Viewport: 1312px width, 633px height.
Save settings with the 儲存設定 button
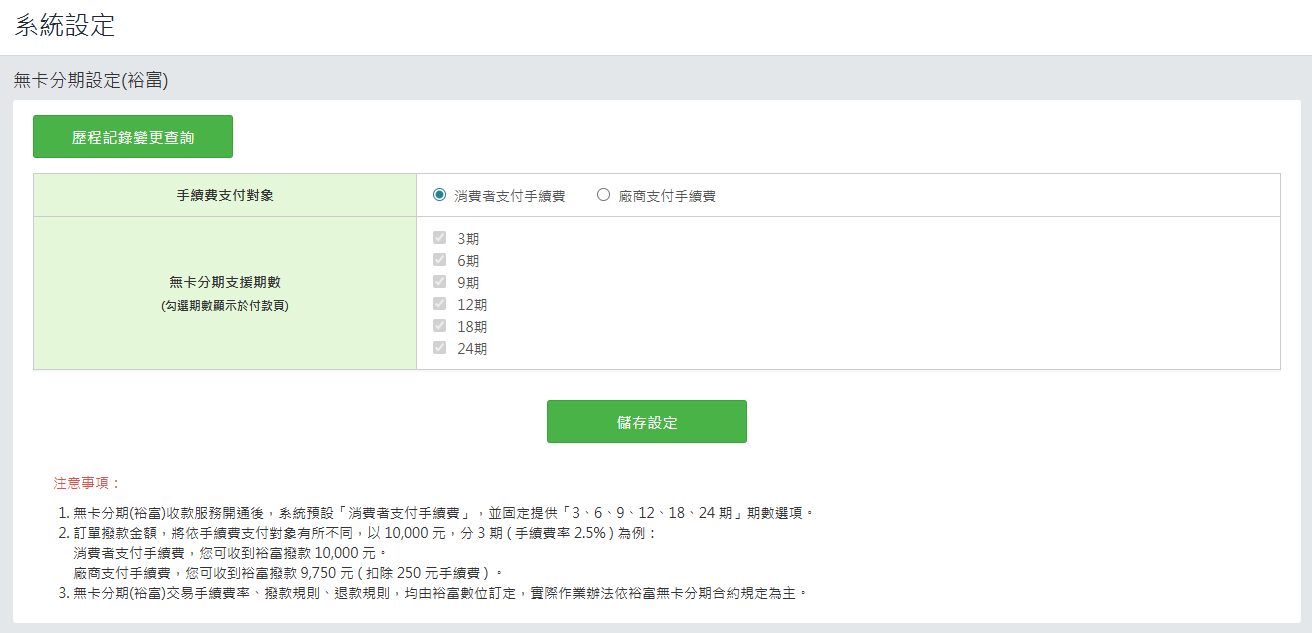pos(646,422)
